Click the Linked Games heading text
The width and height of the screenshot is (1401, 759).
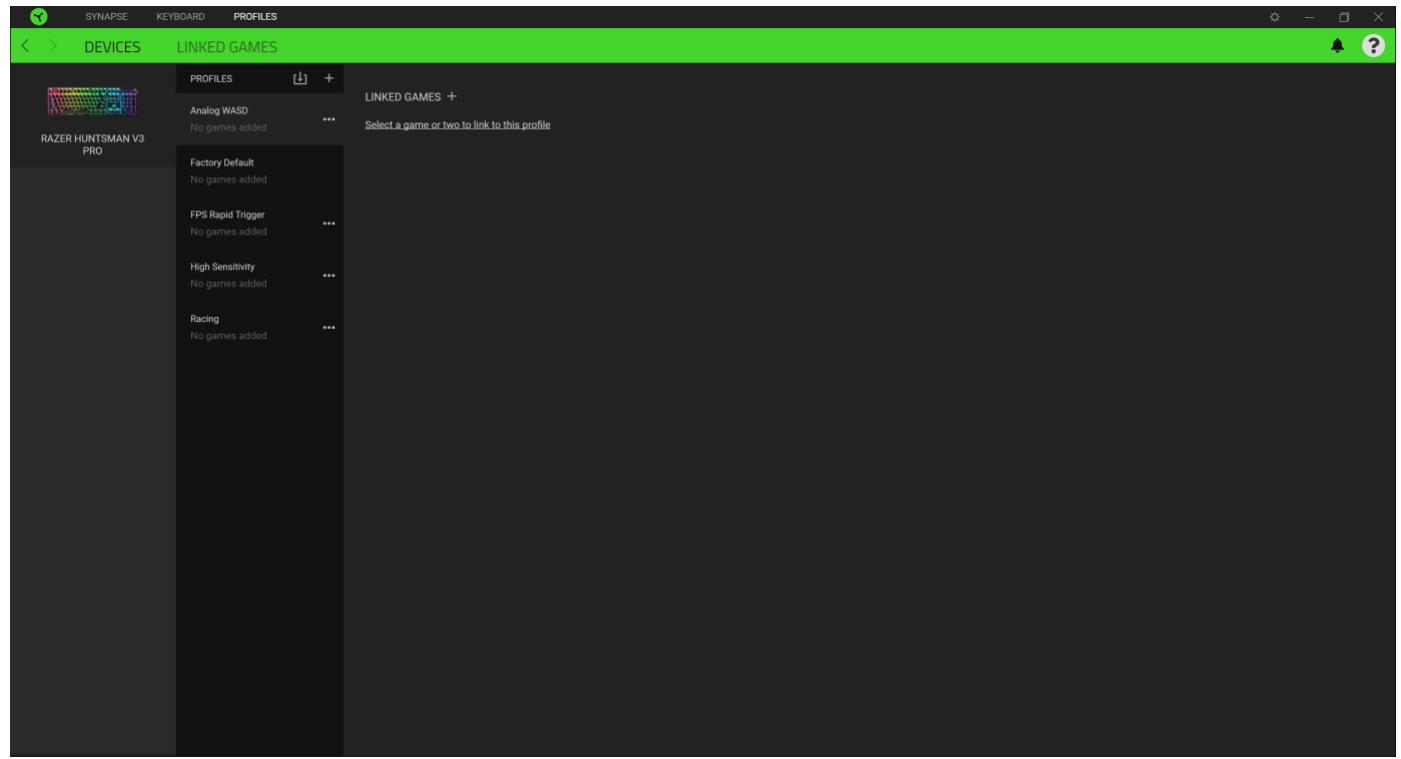click(403, 97)
